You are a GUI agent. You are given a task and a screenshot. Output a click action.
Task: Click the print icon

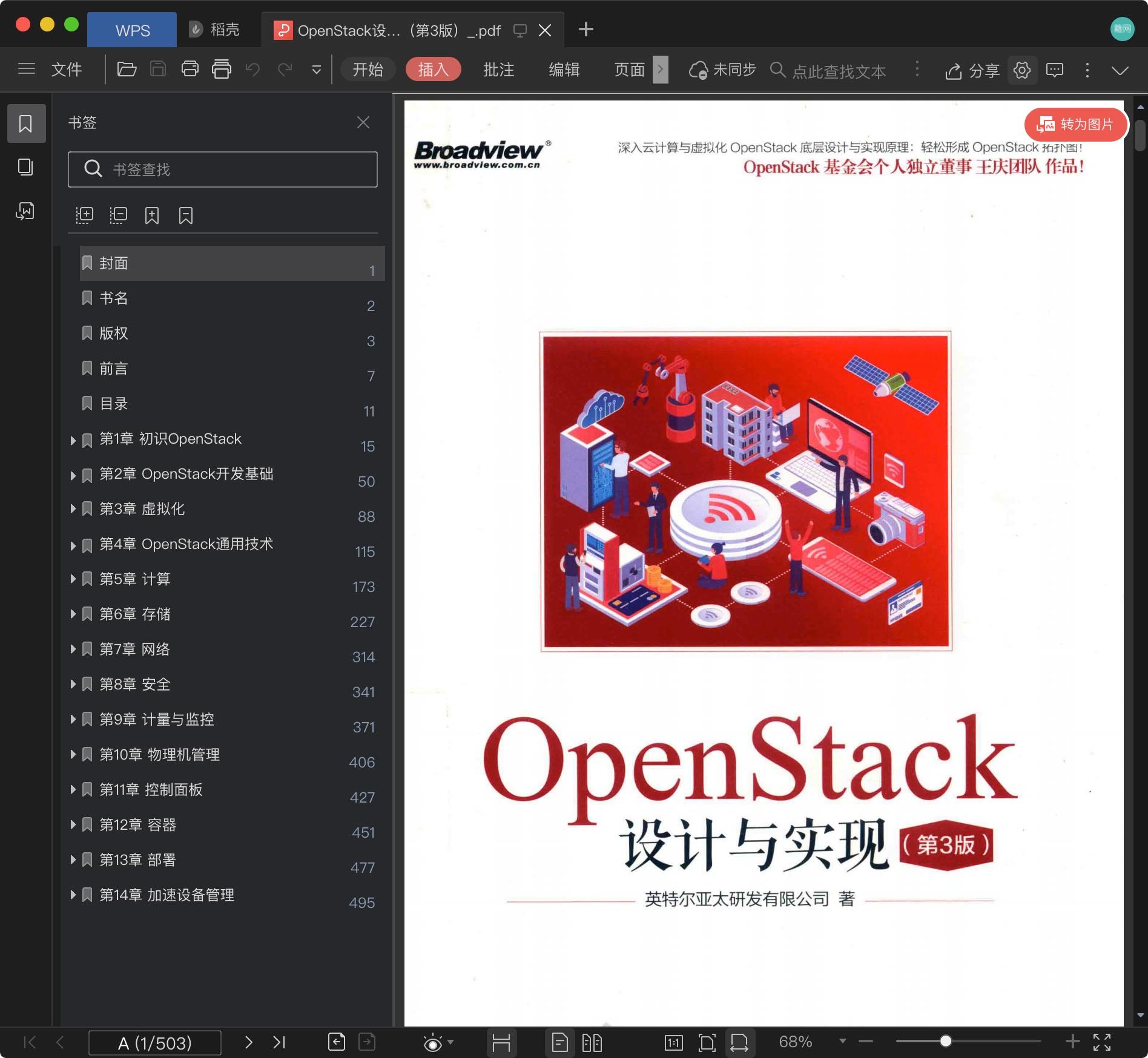pyautogui.click(x=190, y=70)
